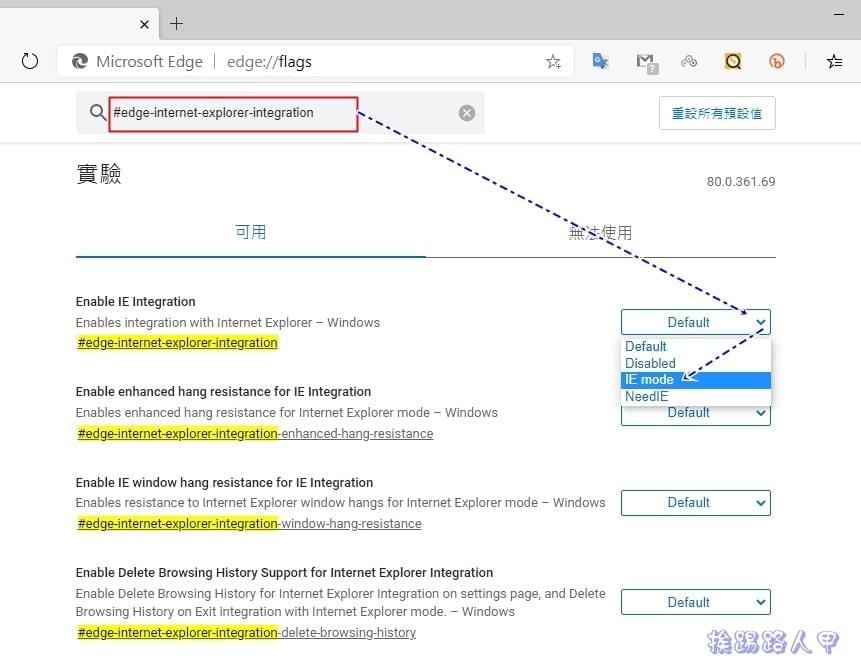Switch to the 無法使用 tab
This screenshot has width=861, height=671.
point(600,233)
